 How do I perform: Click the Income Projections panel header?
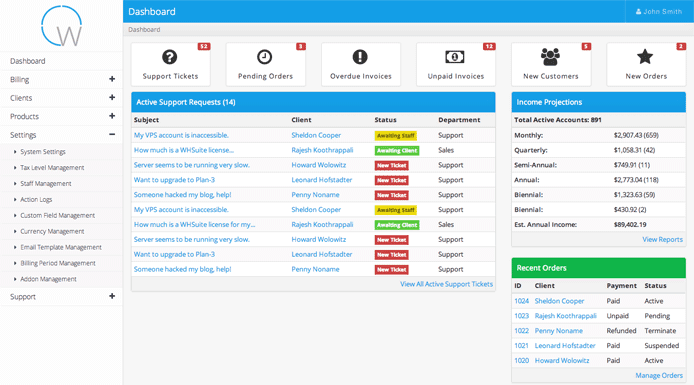[598, 102]
